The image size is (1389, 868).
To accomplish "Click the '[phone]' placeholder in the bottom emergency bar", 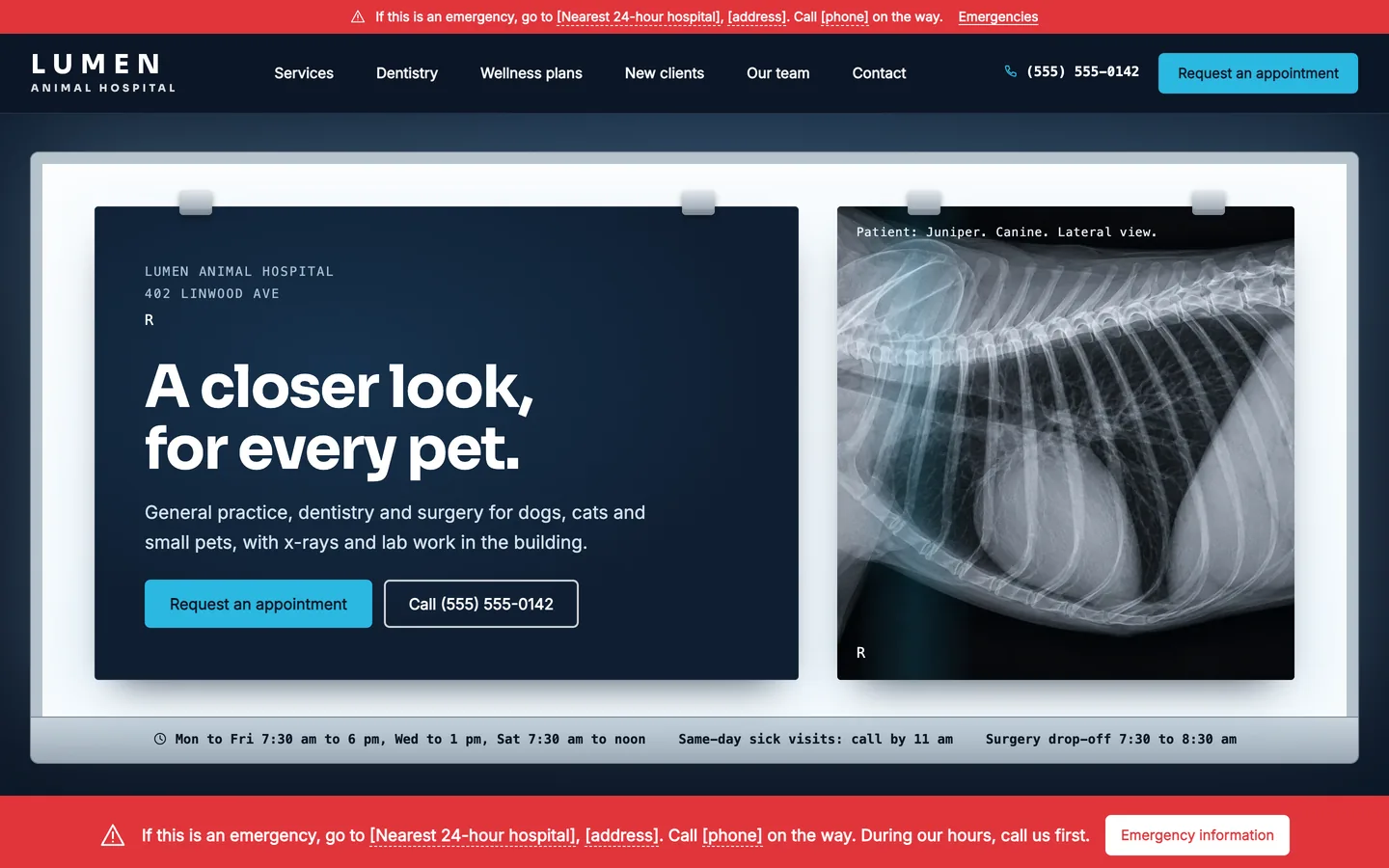I will (732, 835).
